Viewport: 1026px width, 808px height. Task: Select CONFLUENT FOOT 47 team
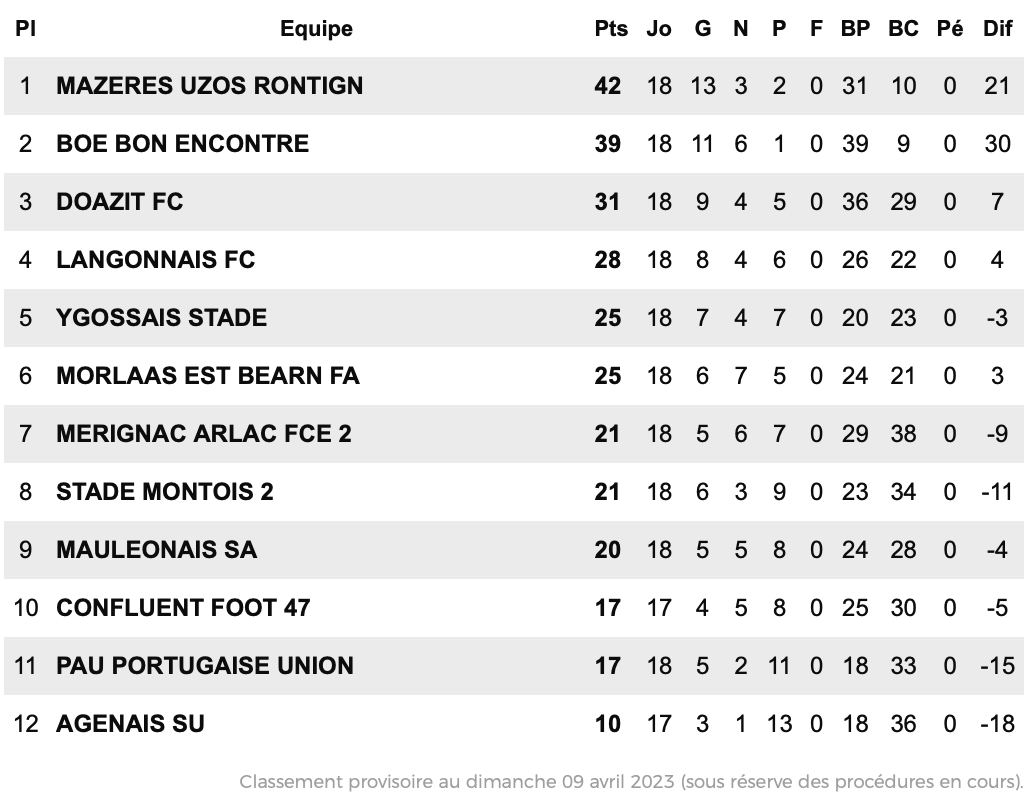pos(183,608)
